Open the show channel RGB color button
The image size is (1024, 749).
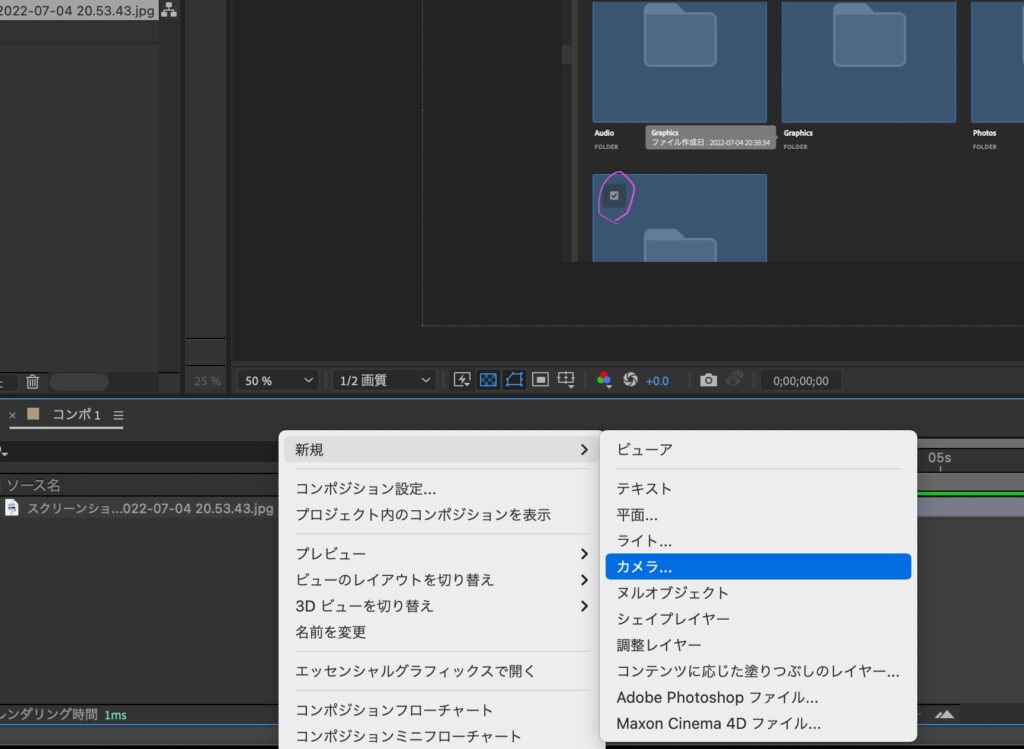tap(604, 380)
